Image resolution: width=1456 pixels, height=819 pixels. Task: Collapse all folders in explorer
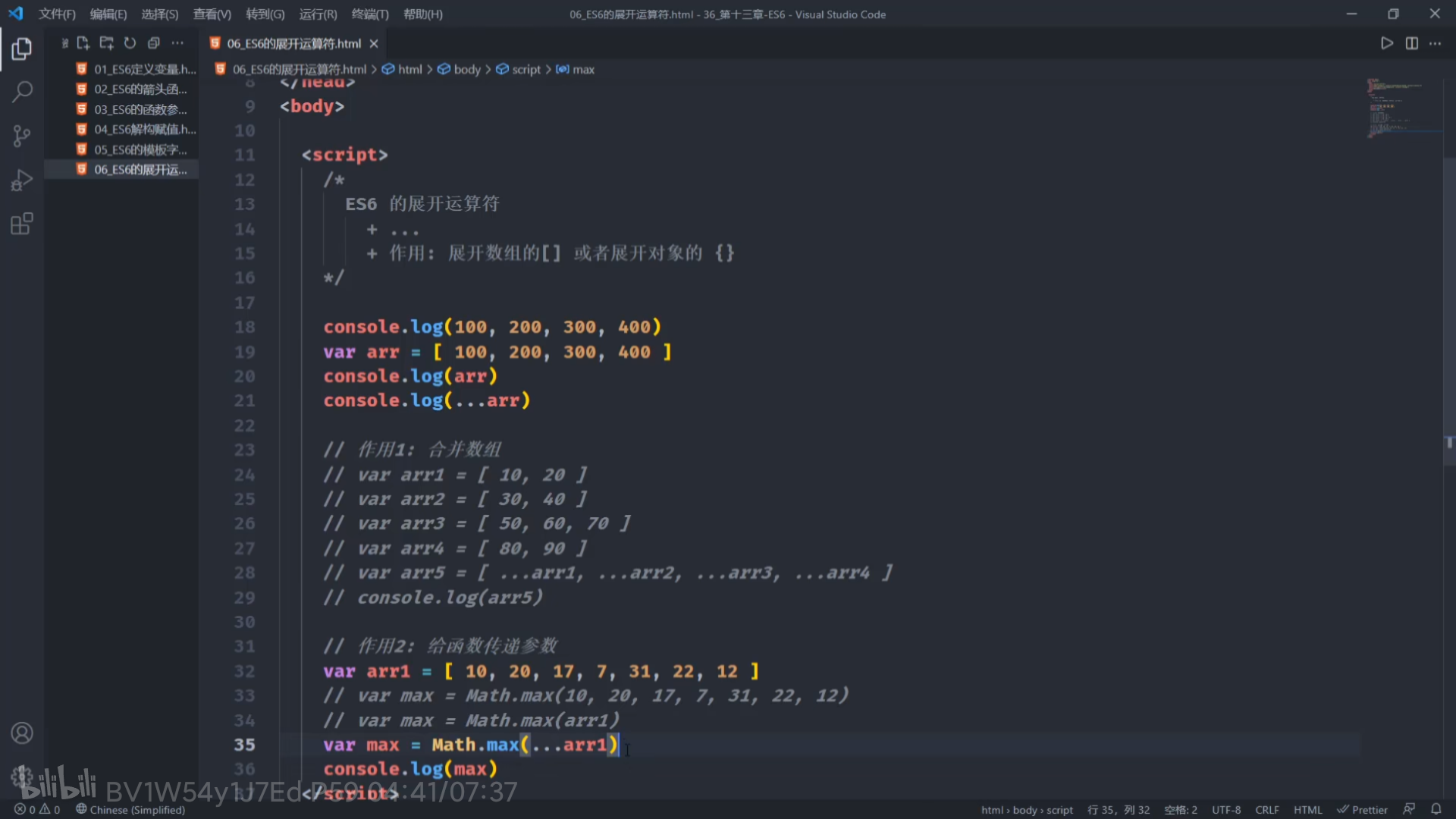click(153, 43)
